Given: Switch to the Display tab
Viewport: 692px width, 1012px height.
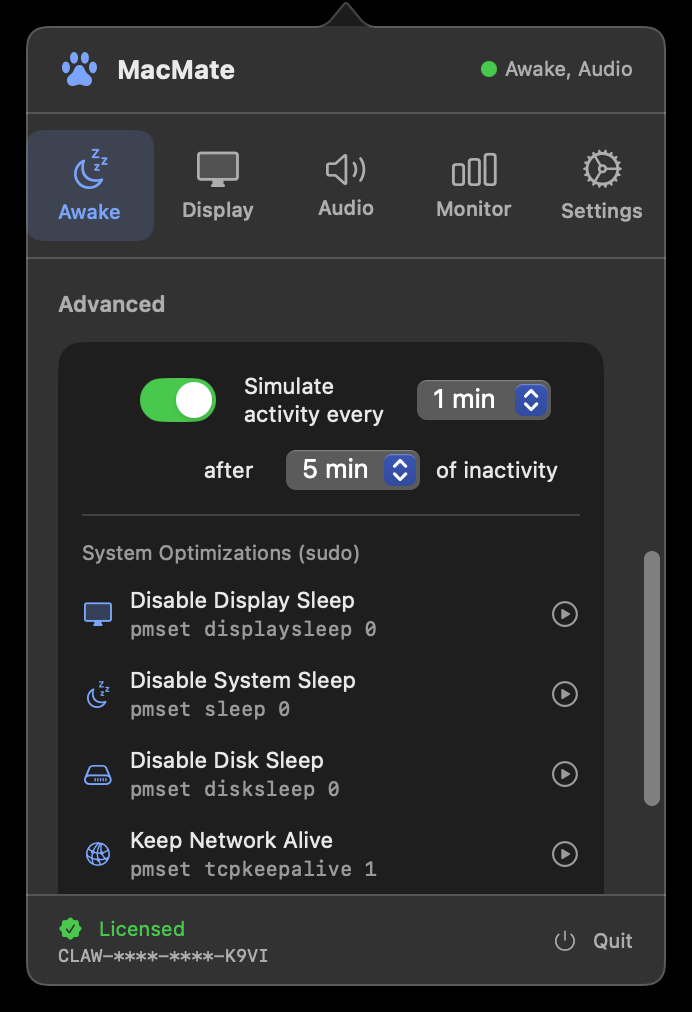Looking at the screenshot, I should pyautogui.click(x=218, y=184).
